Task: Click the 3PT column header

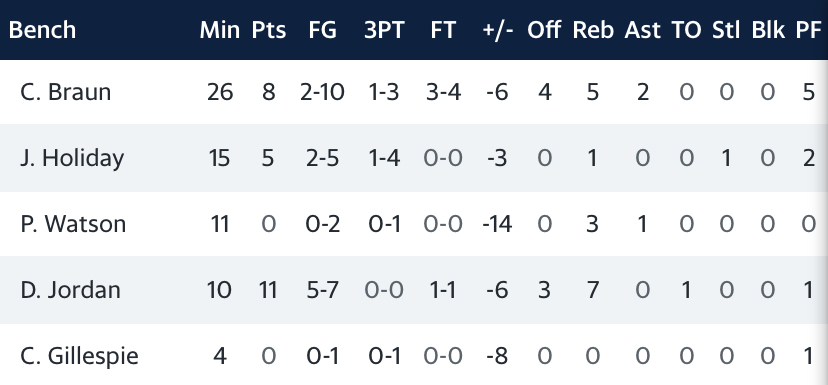Action: (x=384, y=30)
